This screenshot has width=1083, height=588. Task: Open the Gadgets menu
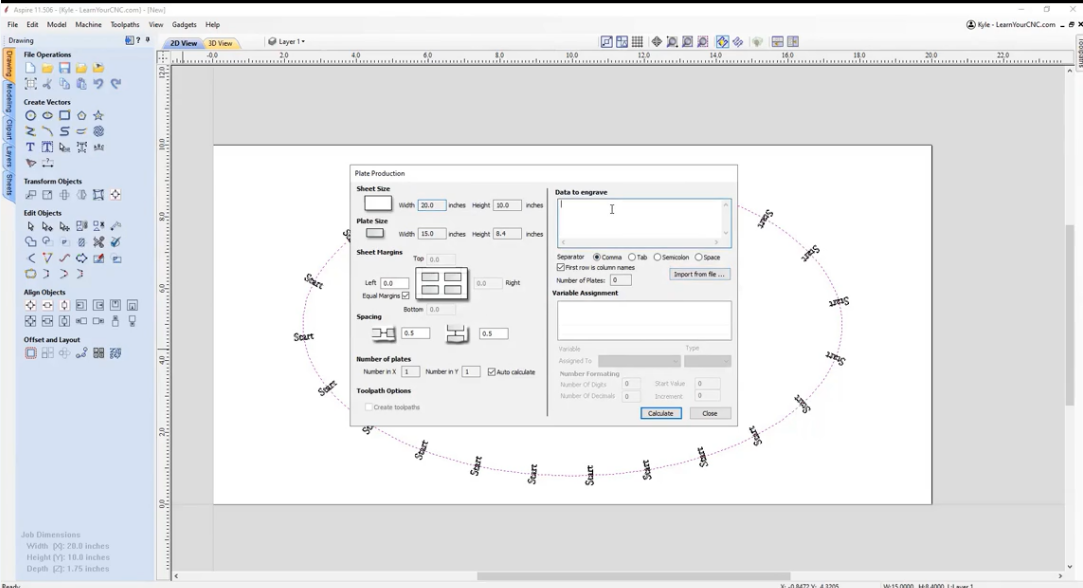point(184,24)
